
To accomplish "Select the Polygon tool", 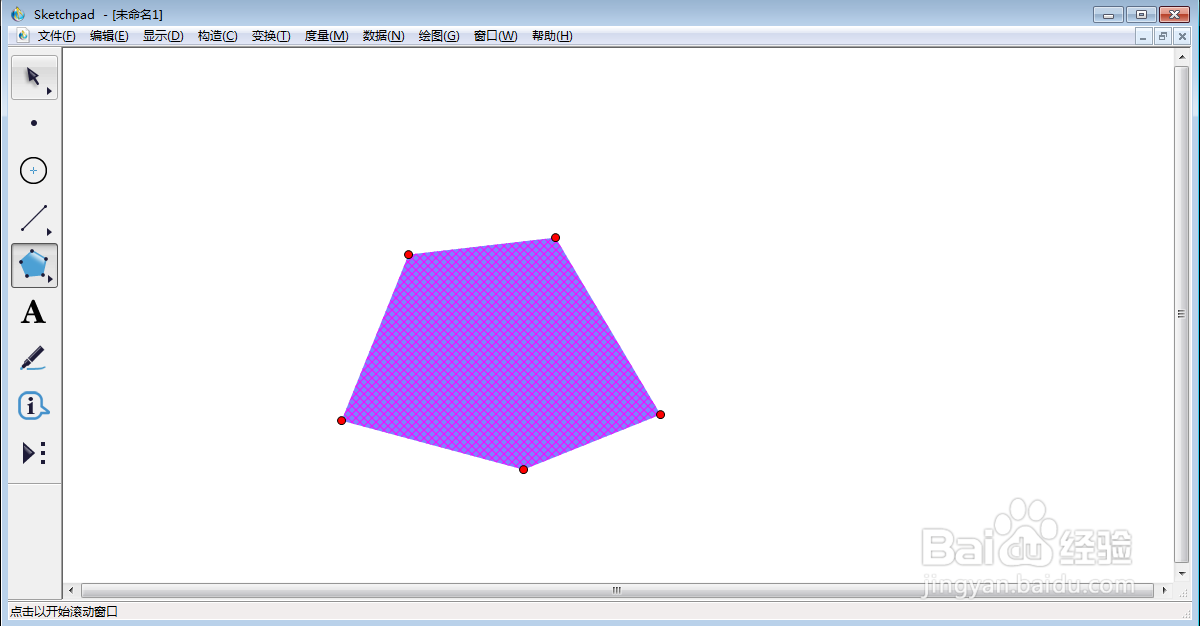I will pos(34,265).
